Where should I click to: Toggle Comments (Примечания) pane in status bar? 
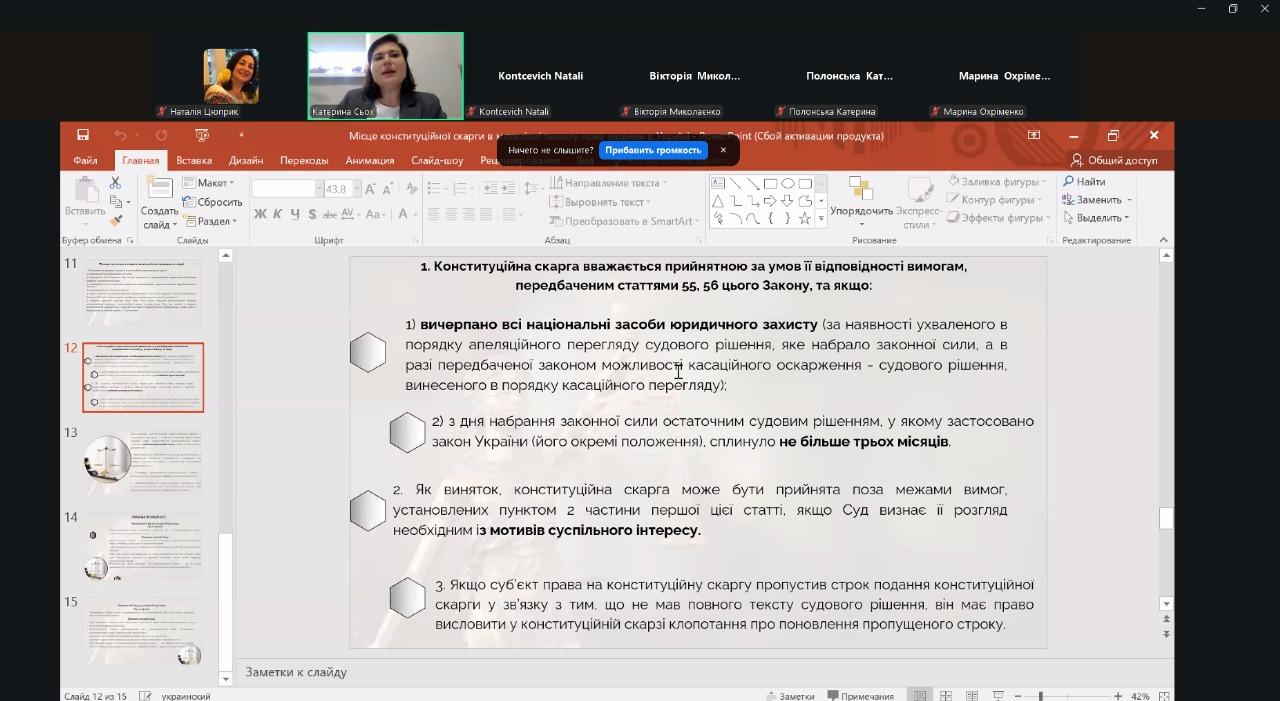click(x=860, y=696)
